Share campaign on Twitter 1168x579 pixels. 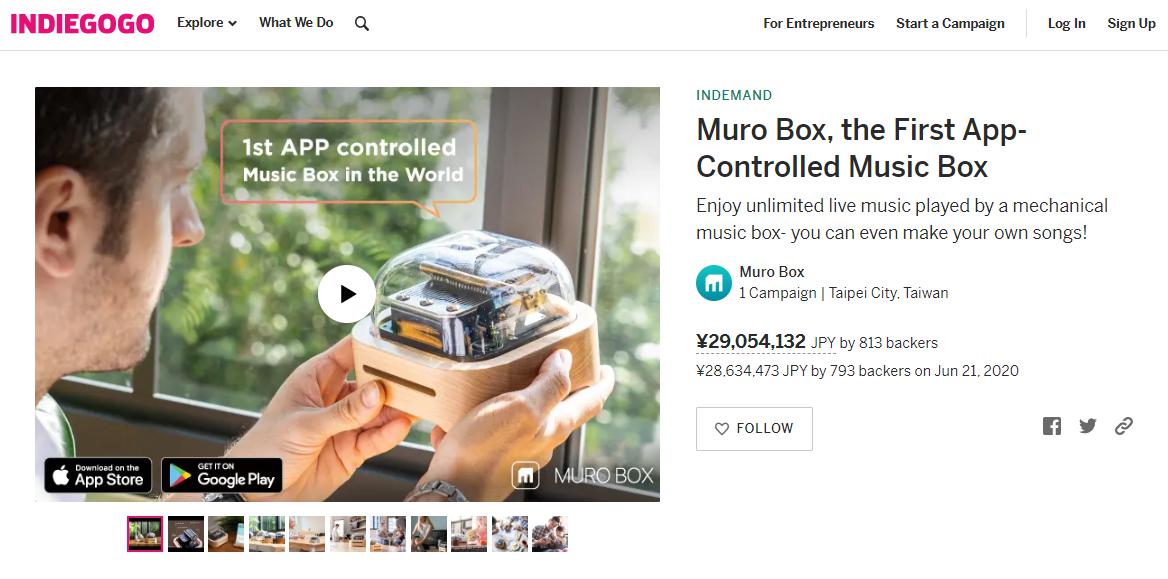tap(1088, 426)
